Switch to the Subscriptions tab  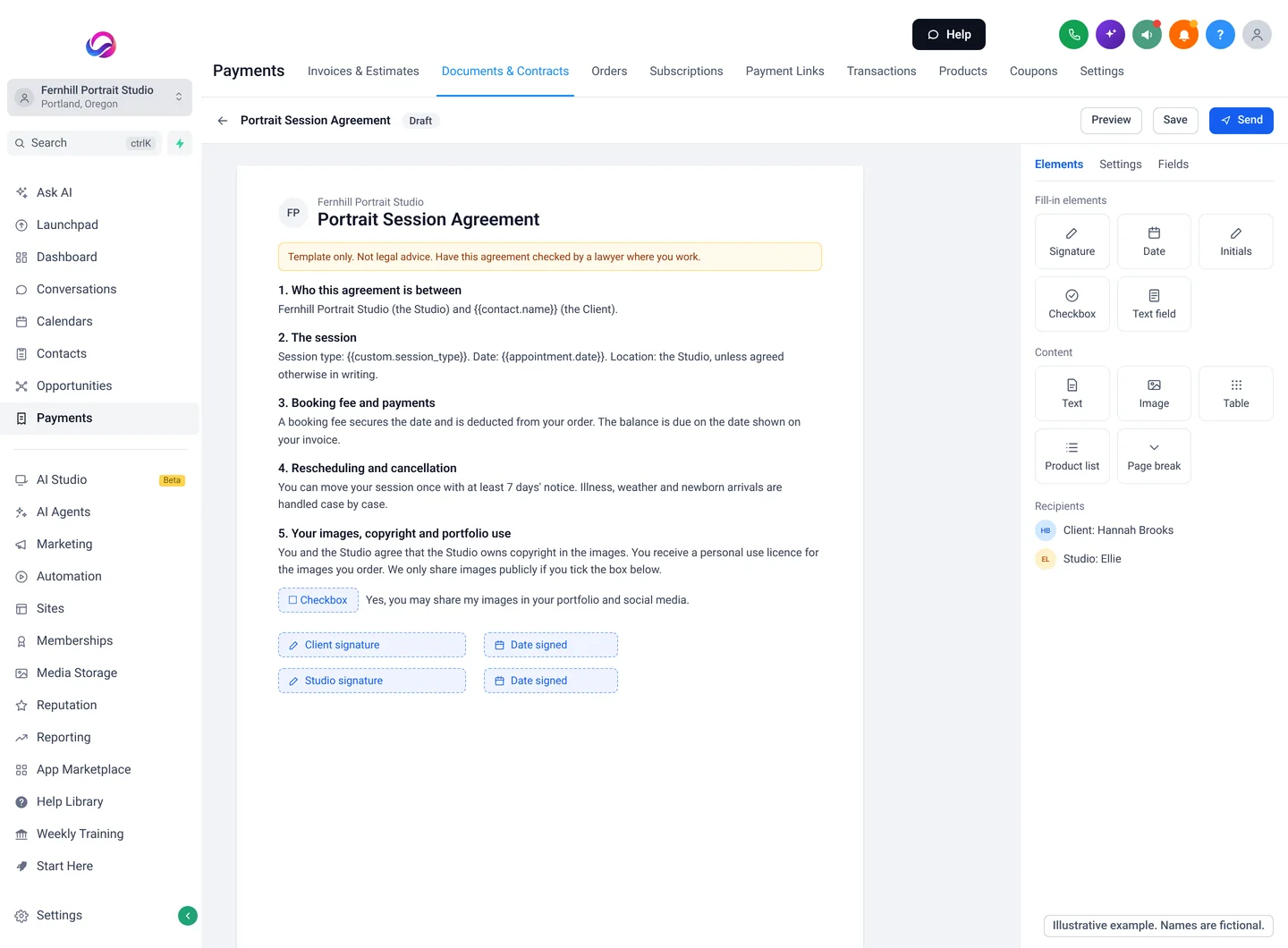point(686,72)
